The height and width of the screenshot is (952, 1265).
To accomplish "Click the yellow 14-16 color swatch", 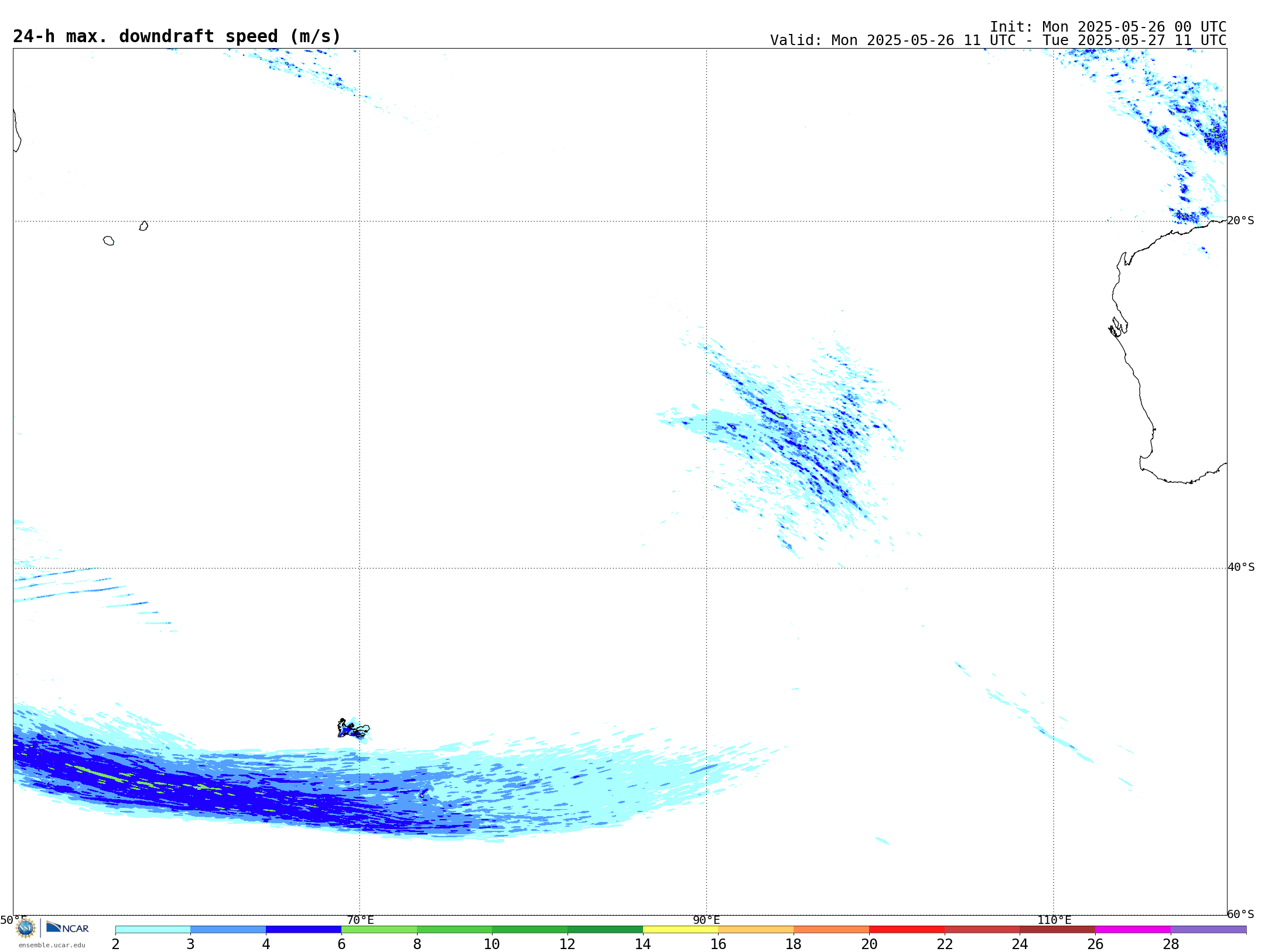I will [681, 930].
